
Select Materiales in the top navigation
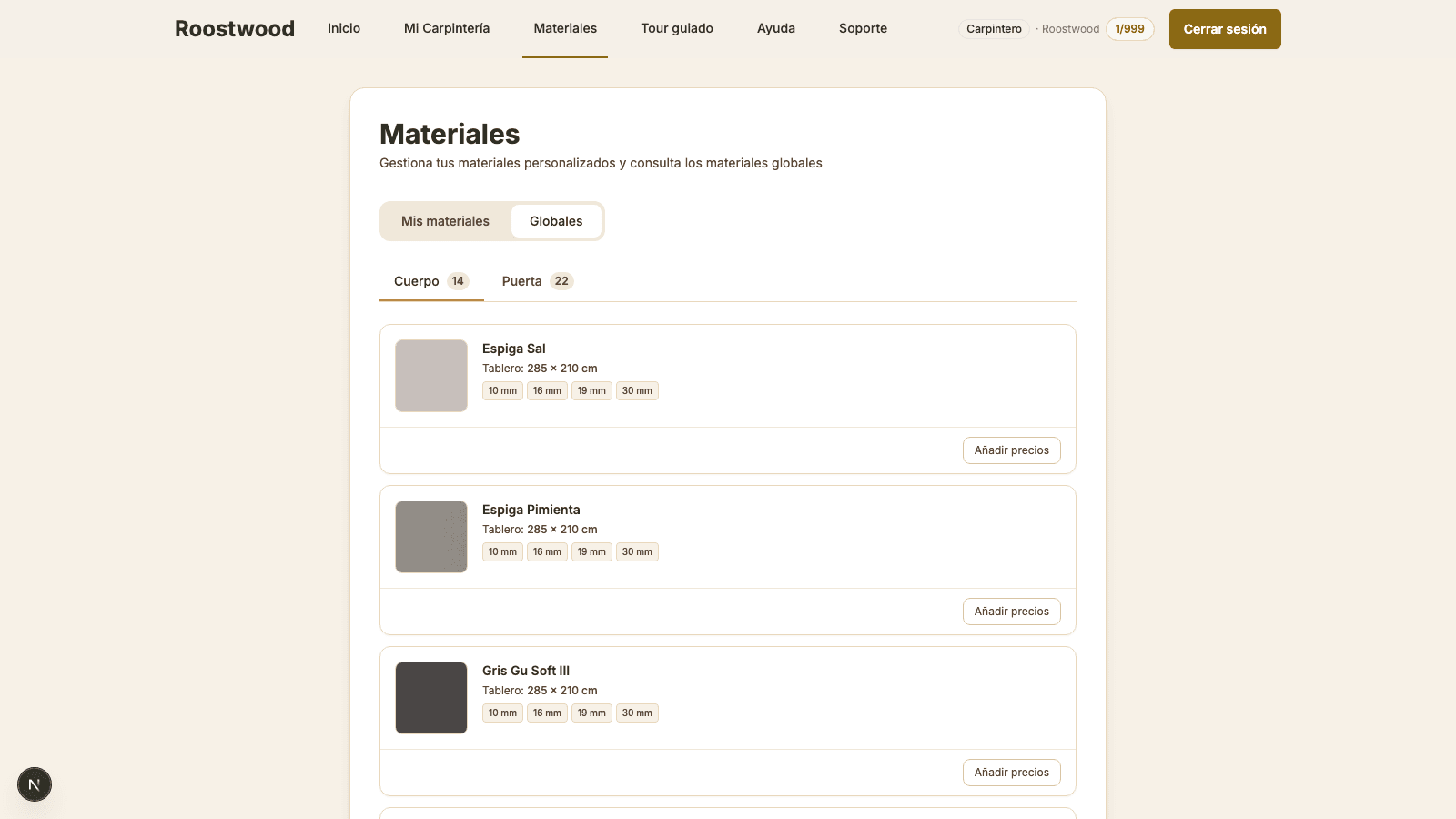click(565, 28)
